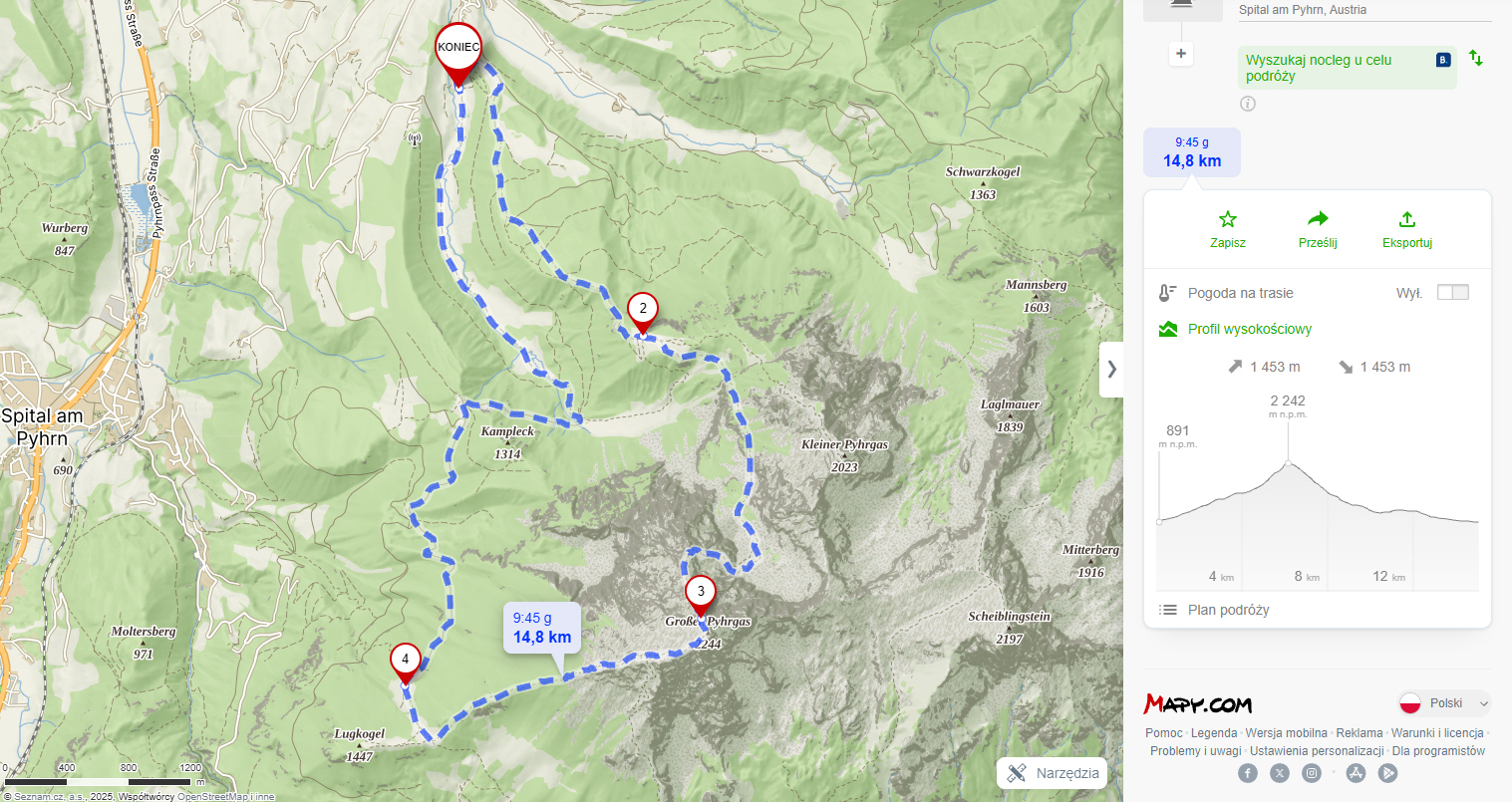Open the Instagram social icon
This screenshot has width=1512, height=802.
1312,773
